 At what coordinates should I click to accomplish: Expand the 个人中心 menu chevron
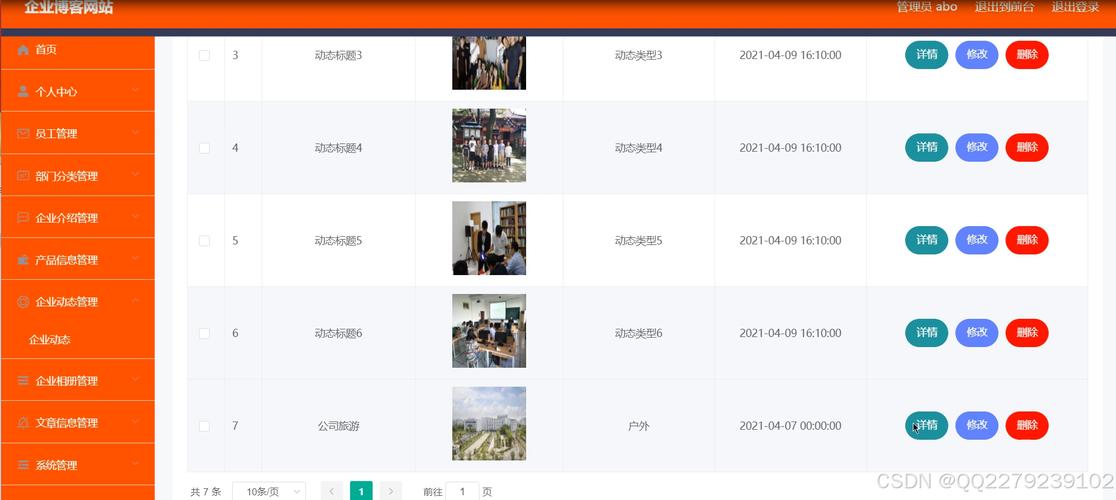[x=135, y=91]
